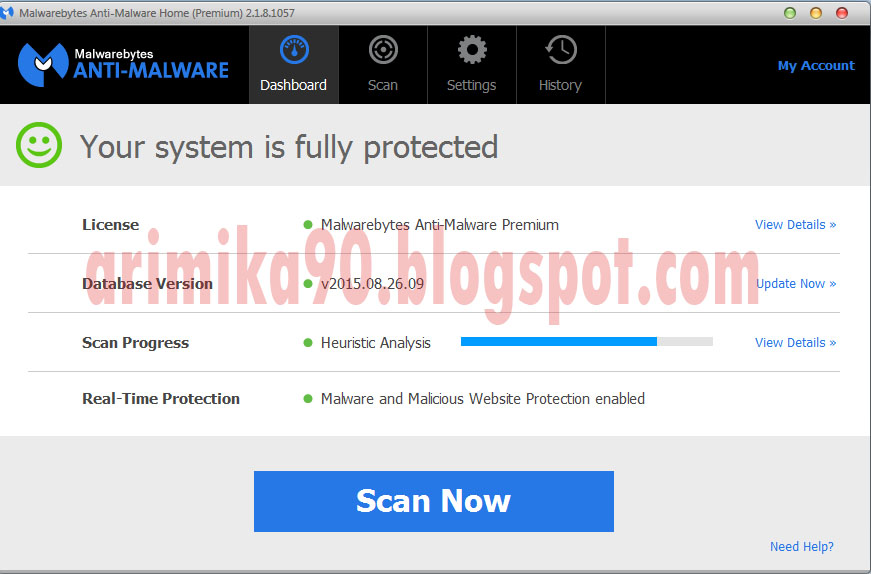Click the Malwarebytes Anti-Malware logo

[x=123, y=65]
